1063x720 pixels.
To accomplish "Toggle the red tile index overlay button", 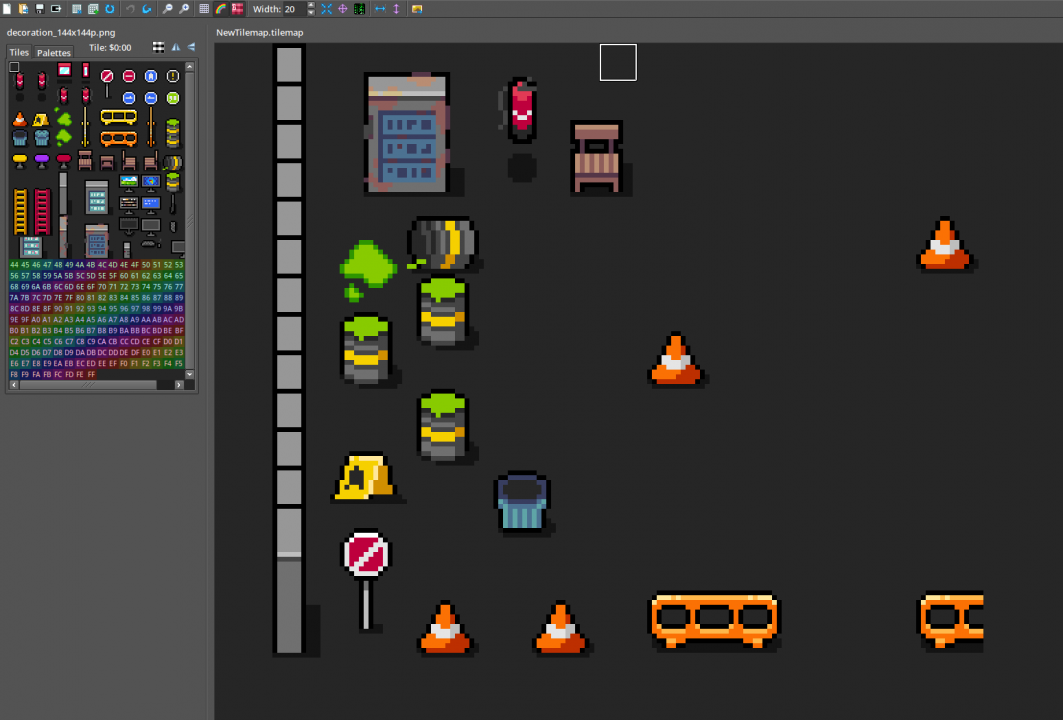I will pos(237,9).
